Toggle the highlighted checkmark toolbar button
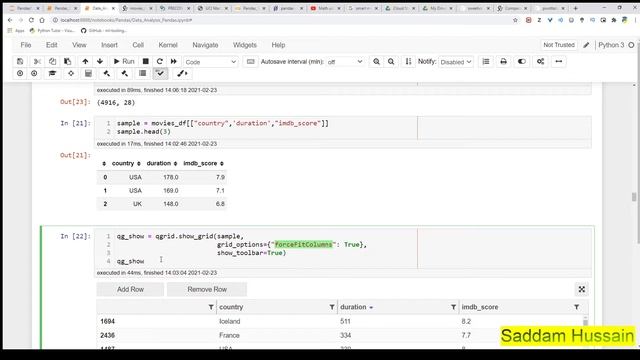This screenshot has width=640, height=360. (x=160, y=73)
